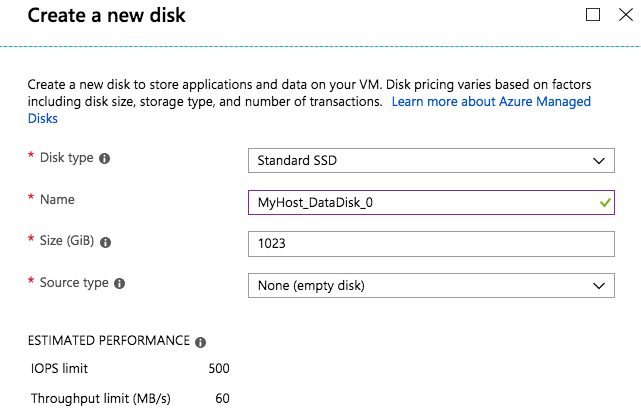The width and height of the screenshot is (641, 412).
Task: Click the green validation checkmark in Name field
Action: click(605, 202)
